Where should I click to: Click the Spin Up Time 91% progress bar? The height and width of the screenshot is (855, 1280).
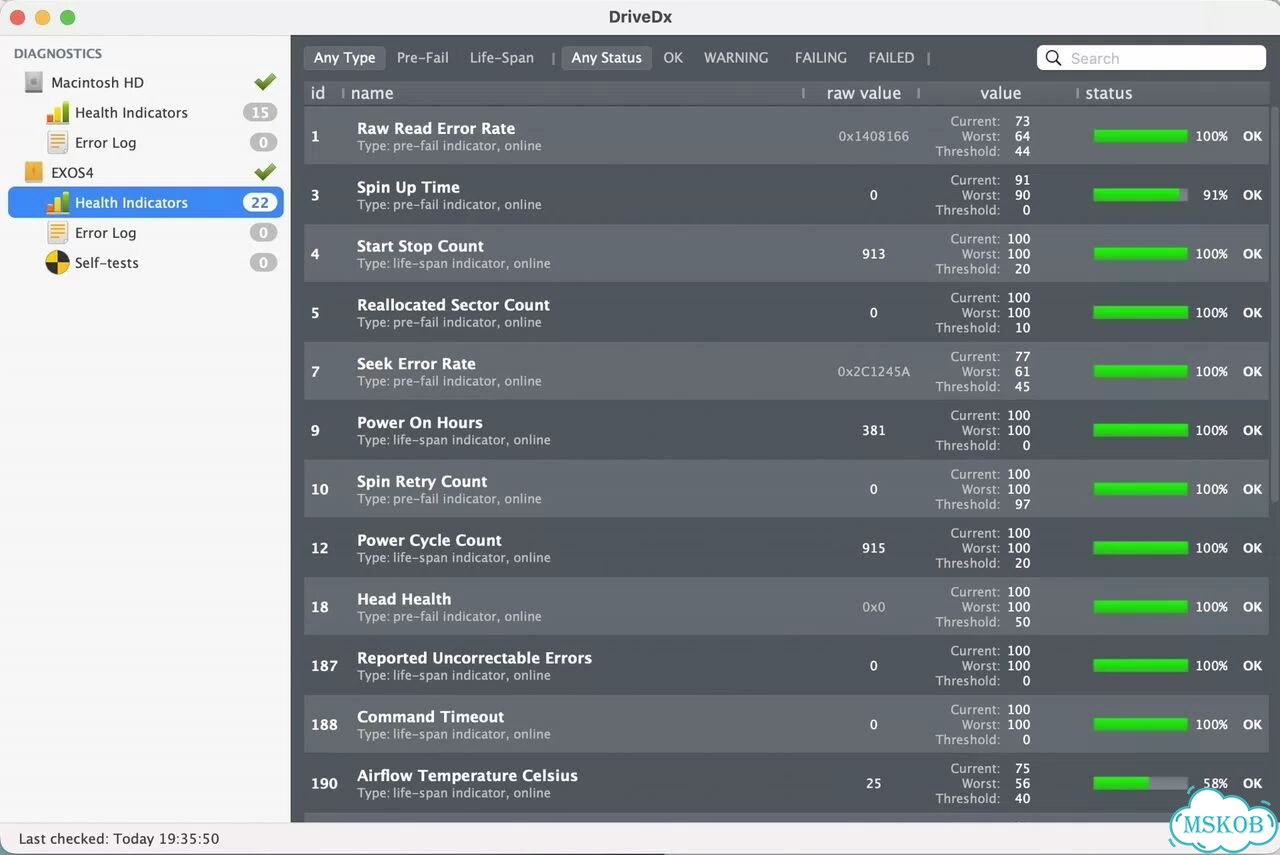tap(1141, 195)
